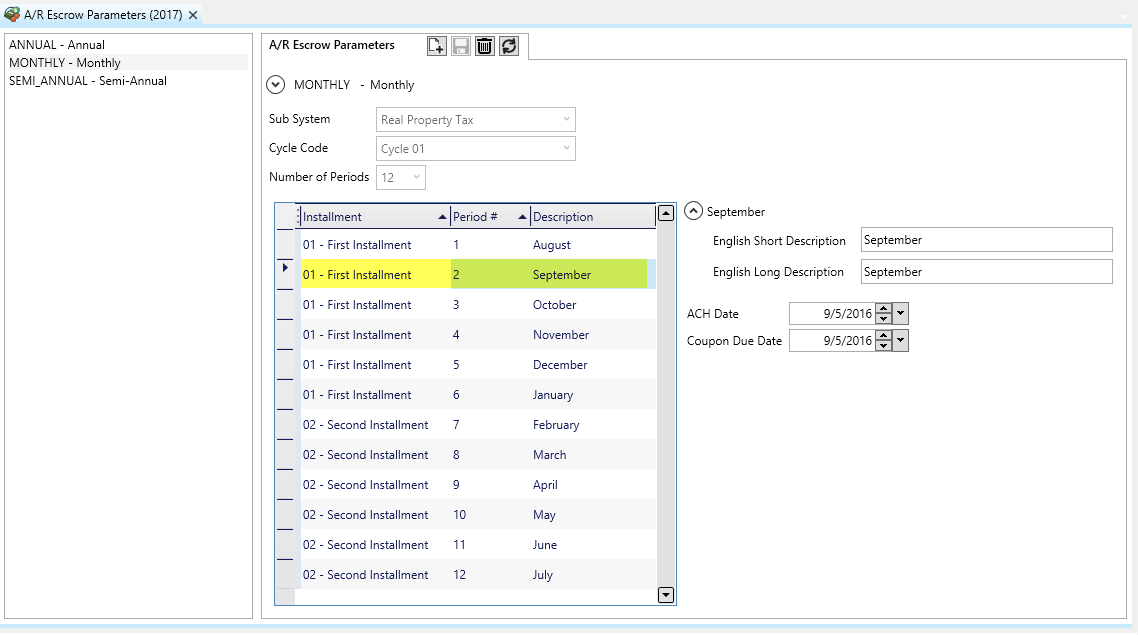Click the Save disk icon
The image size is (1138, 635).
pyautogui.click(x=461, y=46)
